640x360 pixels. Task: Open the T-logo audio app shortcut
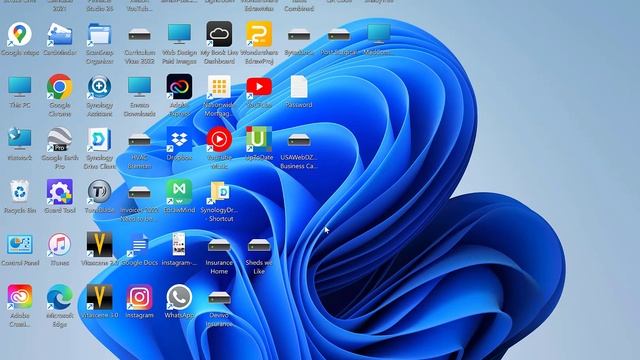(100, 191)
